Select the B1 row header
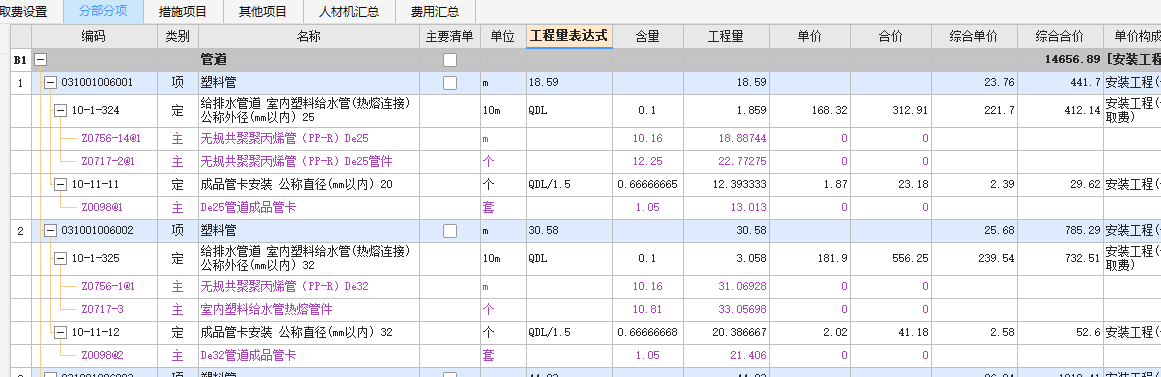Viewport: 1161px width, 377px height. click(21, 60)
